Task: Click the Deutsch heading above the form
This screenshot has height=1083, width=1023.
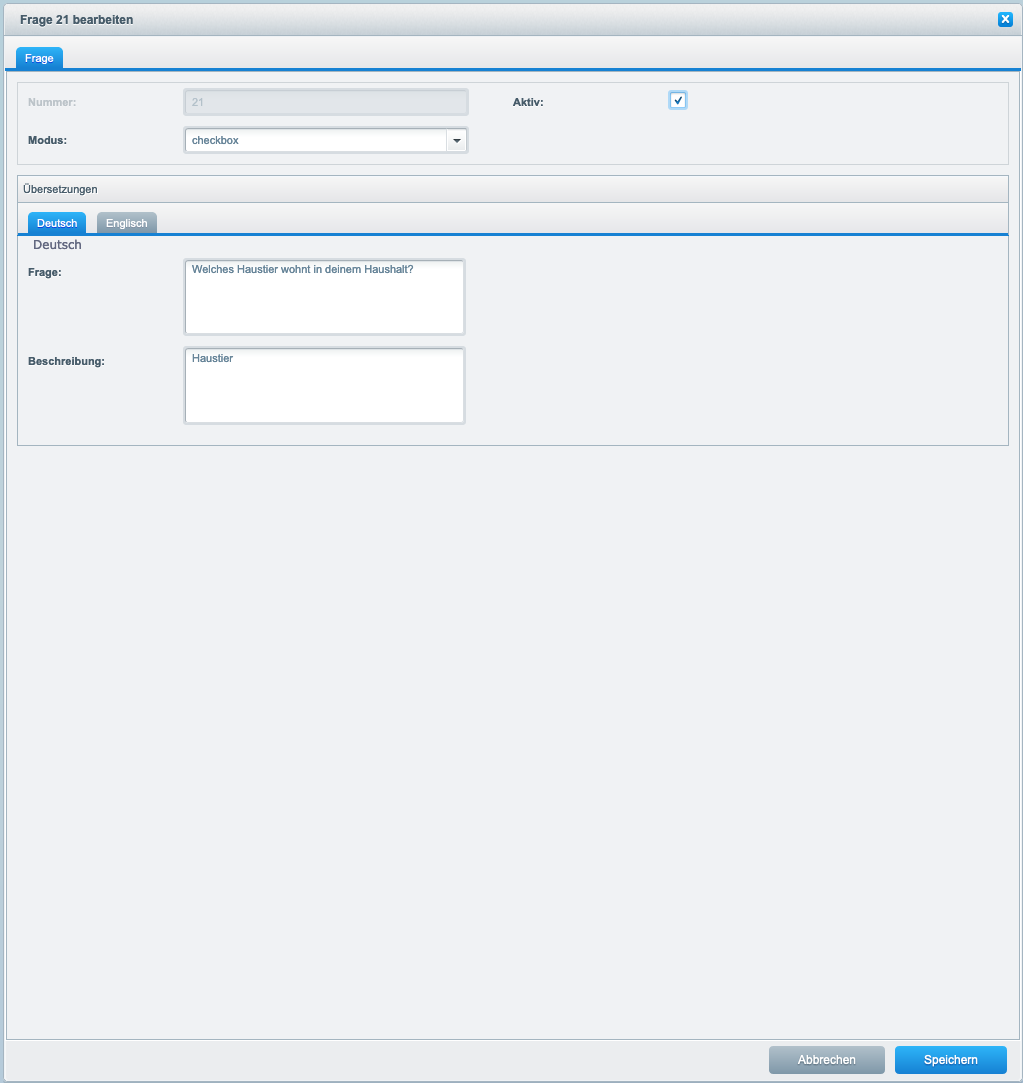Action: 57,245
